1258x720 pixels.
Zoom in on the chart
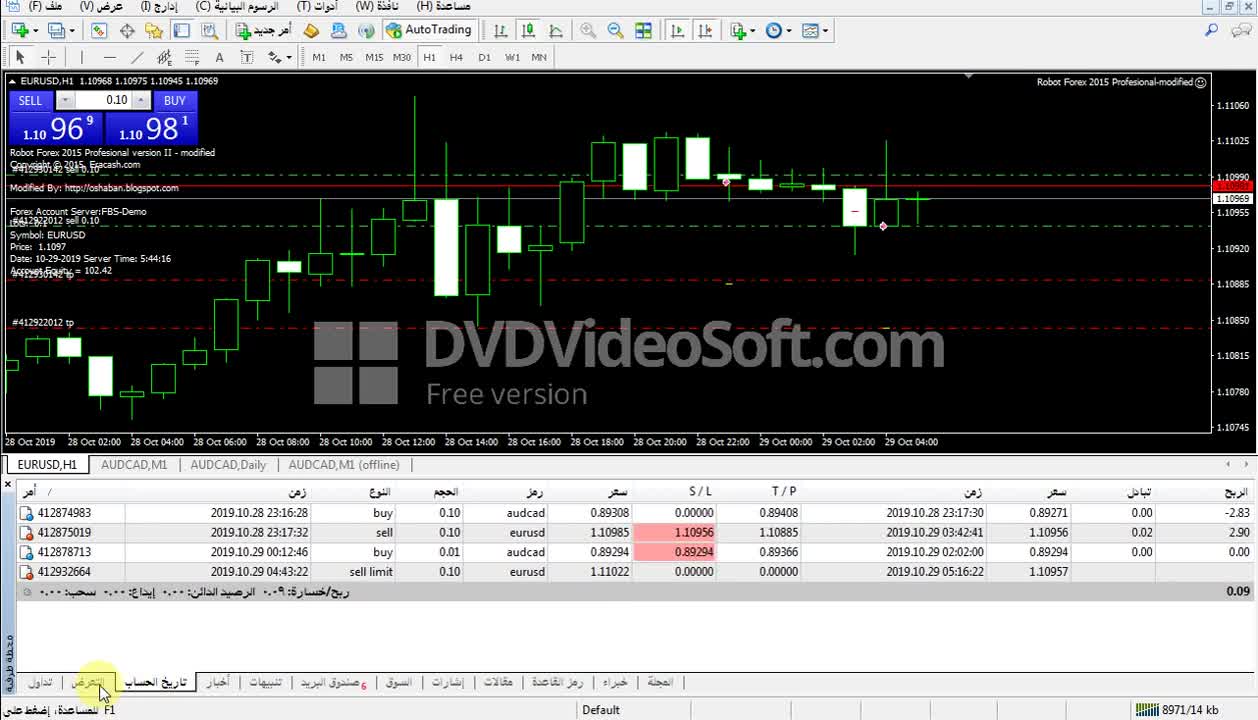click(x=588, y=31)
